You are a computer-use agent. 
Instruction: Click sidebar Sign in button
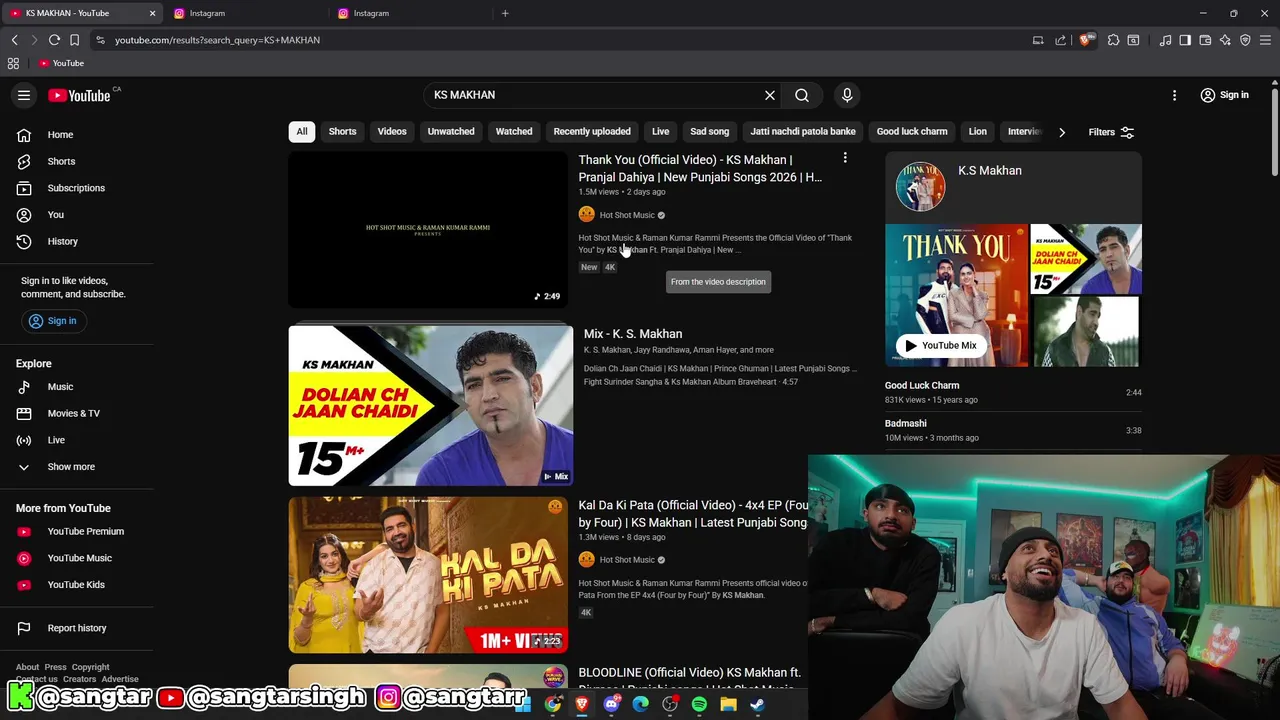pyautogui.click(x=53, y=321)
